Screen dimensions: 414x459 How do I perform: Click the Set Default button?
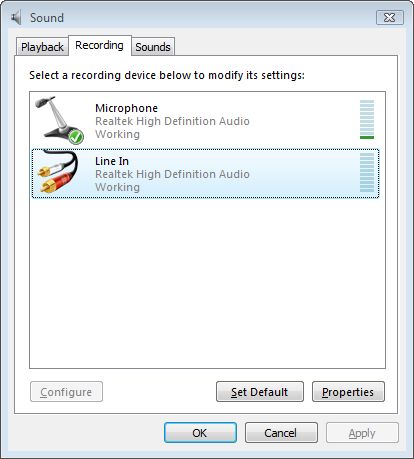[260, 392]
